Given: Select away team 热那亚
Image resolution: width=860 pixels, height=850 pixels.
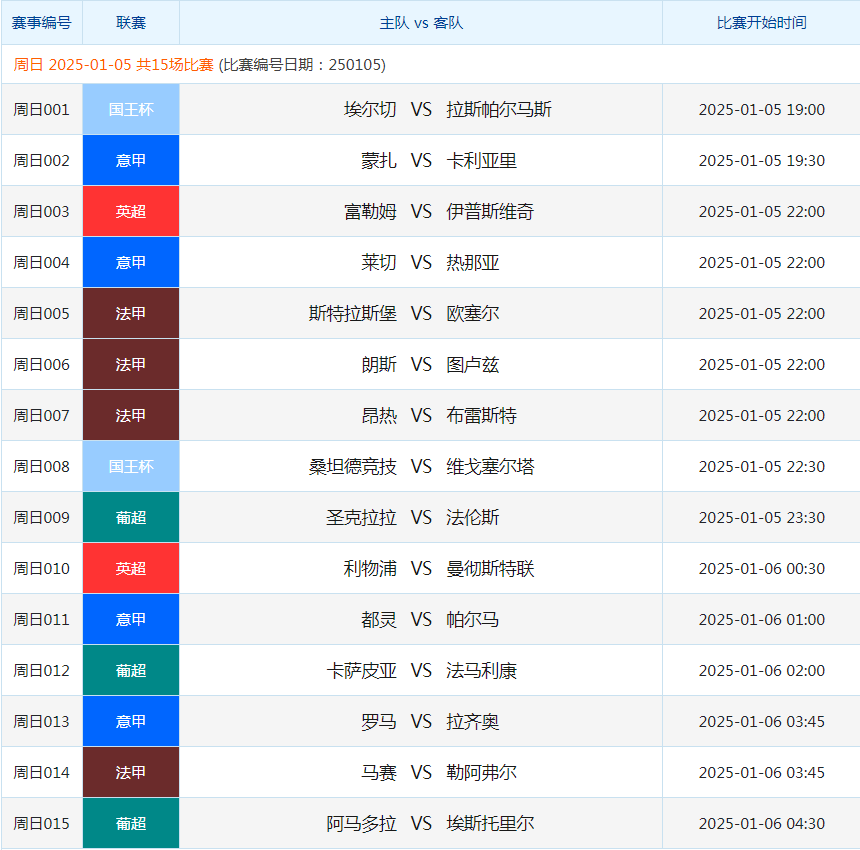Looking at the screenshot, I should [x=473, y=263].
